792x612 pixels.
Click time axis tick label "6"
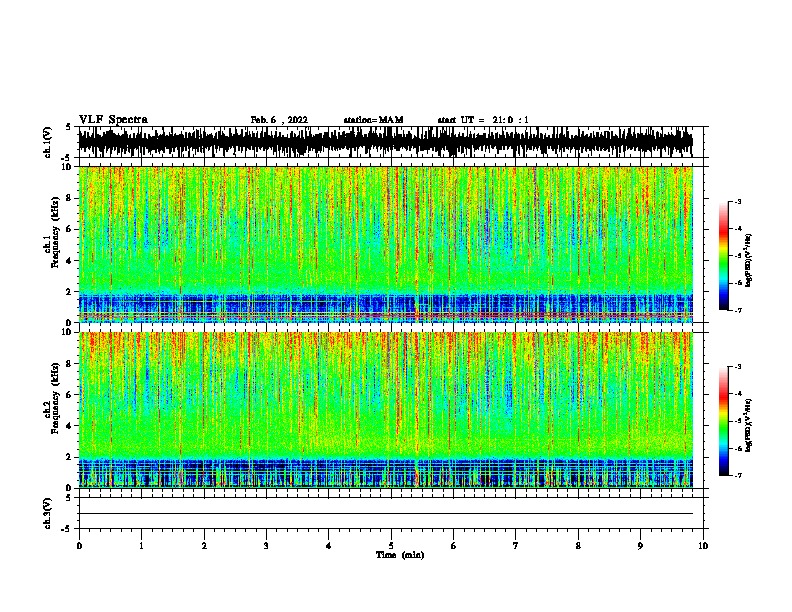[454, 545]
